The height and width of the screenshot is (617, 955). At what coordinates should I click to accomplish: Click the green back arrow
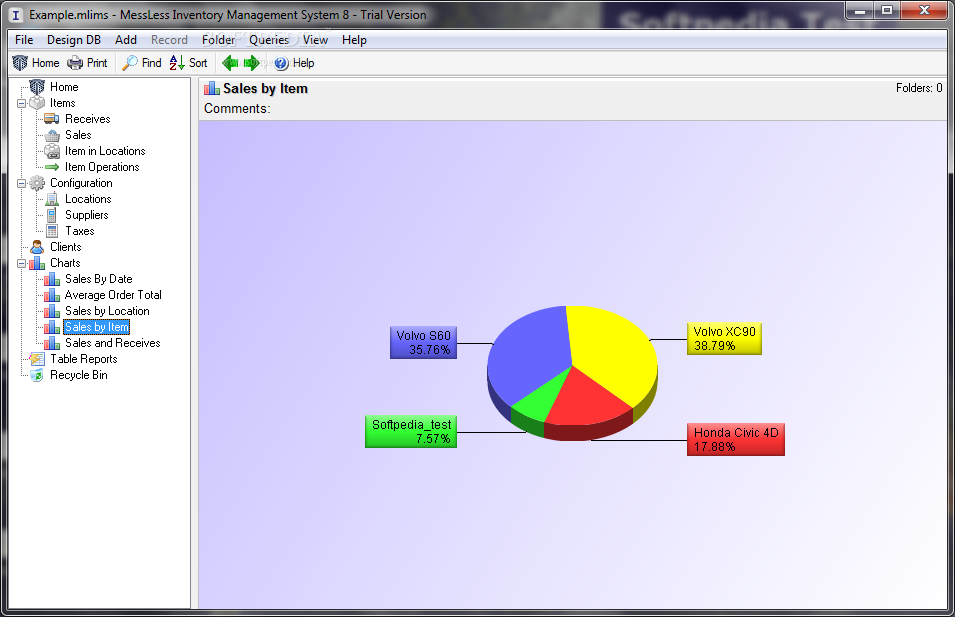[x=230, y=63]
